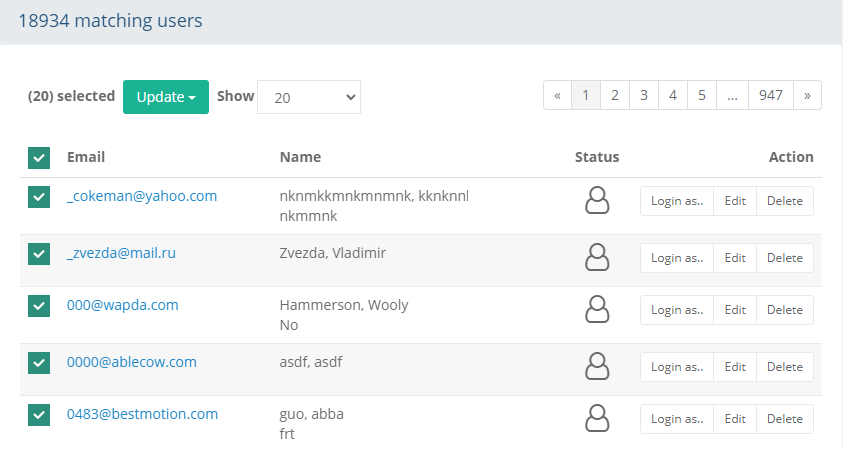Uncheck the 0483@bestmotion.com row checkbox
Viewport: 843px width, 449px height.
(39, 415)
